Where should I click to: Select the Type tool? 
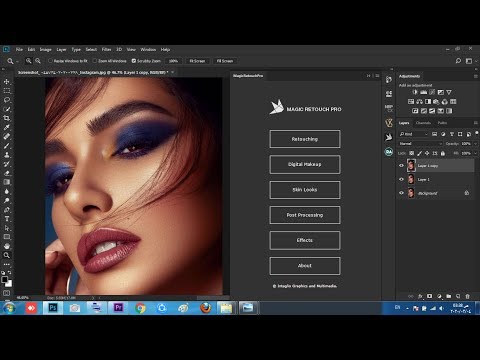[x=7, y=219]
